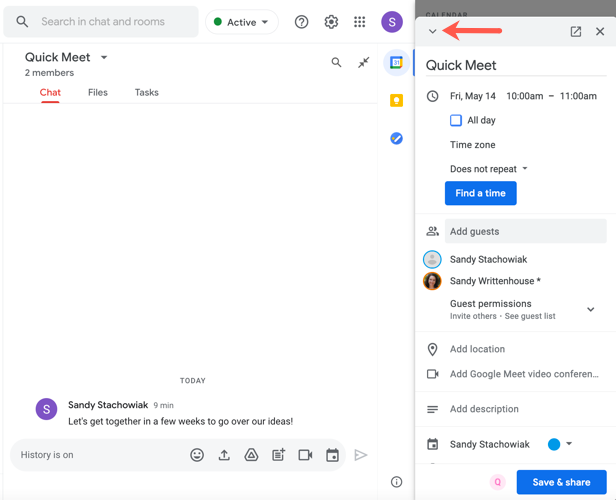Close the Calendar event panel
The height and width of the screenshot is (500, 616).
pos(600,31)
